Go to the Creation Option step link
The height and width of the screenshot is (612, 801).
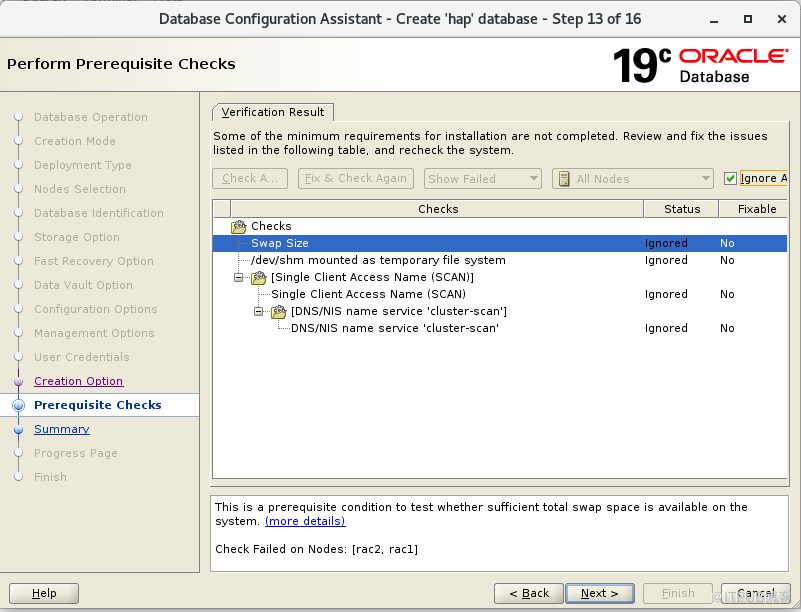tap(79, 381)
